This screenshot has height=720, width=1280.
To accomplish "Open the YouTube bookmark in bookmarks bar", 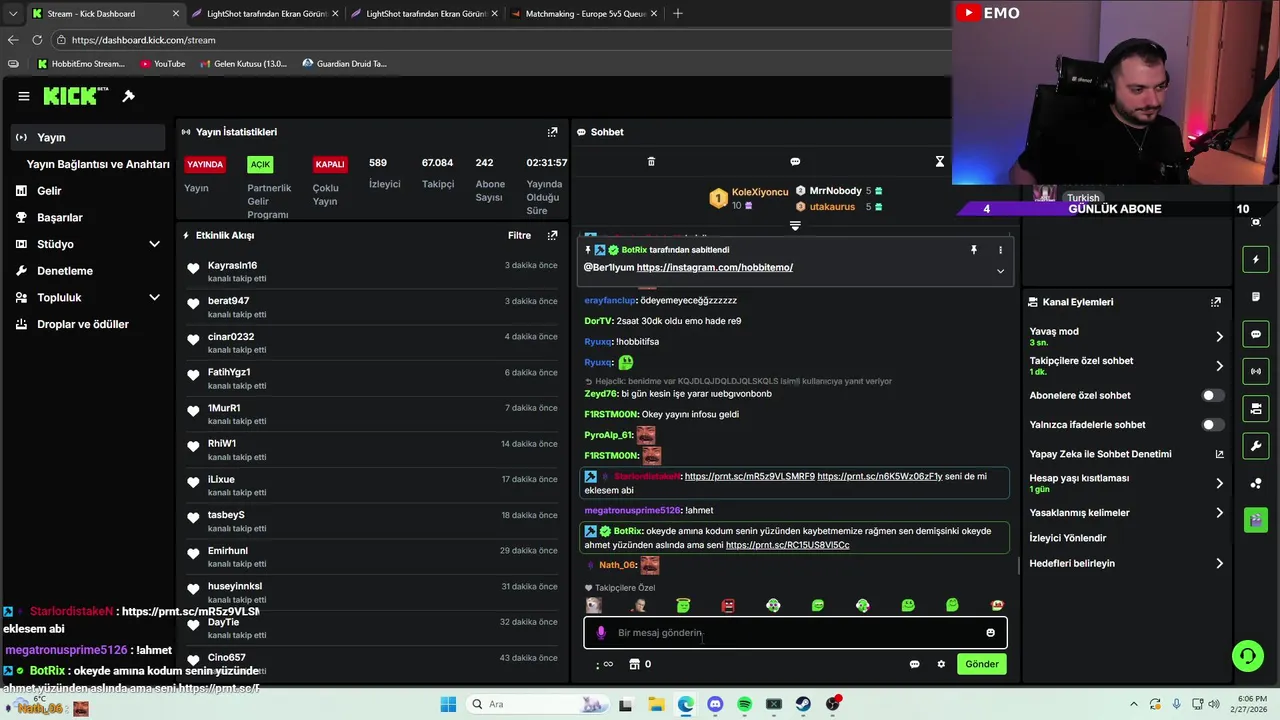I will point(162,64).
